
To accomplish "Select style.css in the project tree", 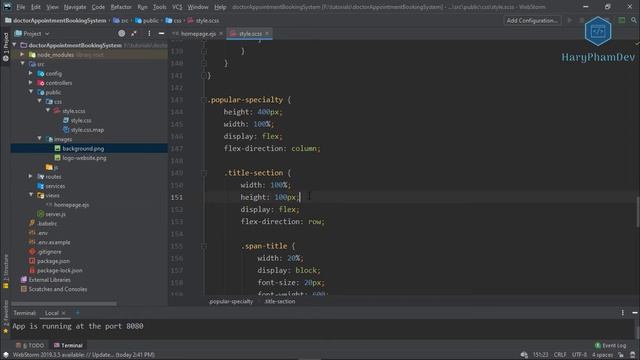I will pyautogui.click(x=81, y=120).
